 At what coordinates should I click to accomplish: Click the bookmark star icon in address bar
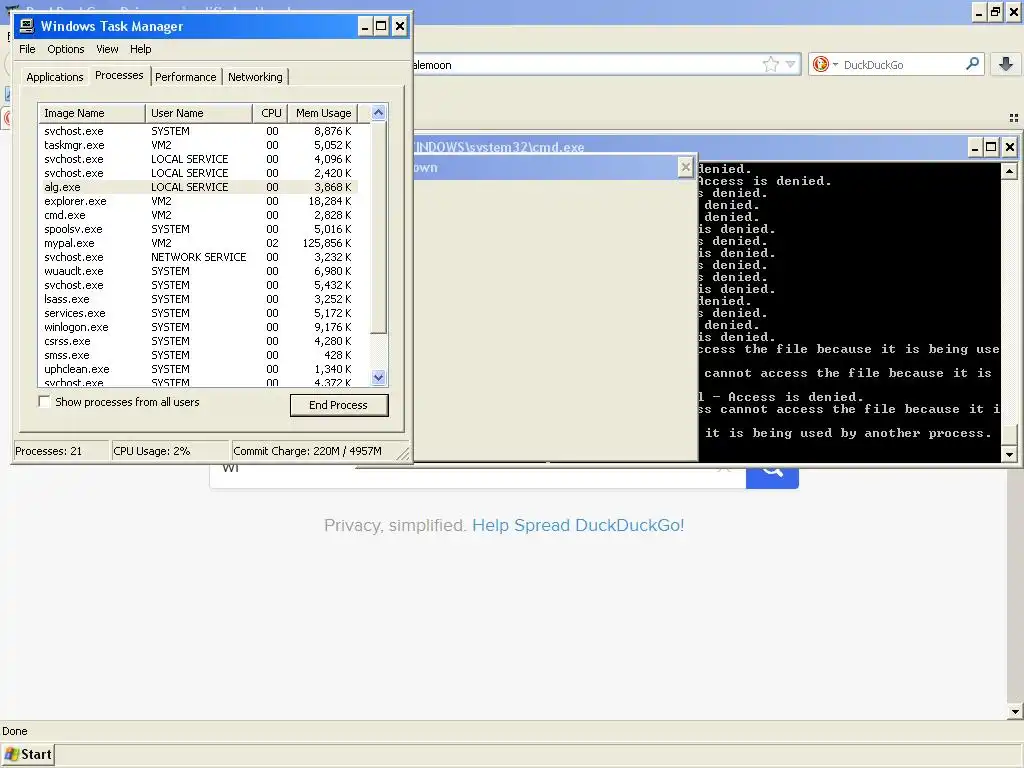(771, 64)
